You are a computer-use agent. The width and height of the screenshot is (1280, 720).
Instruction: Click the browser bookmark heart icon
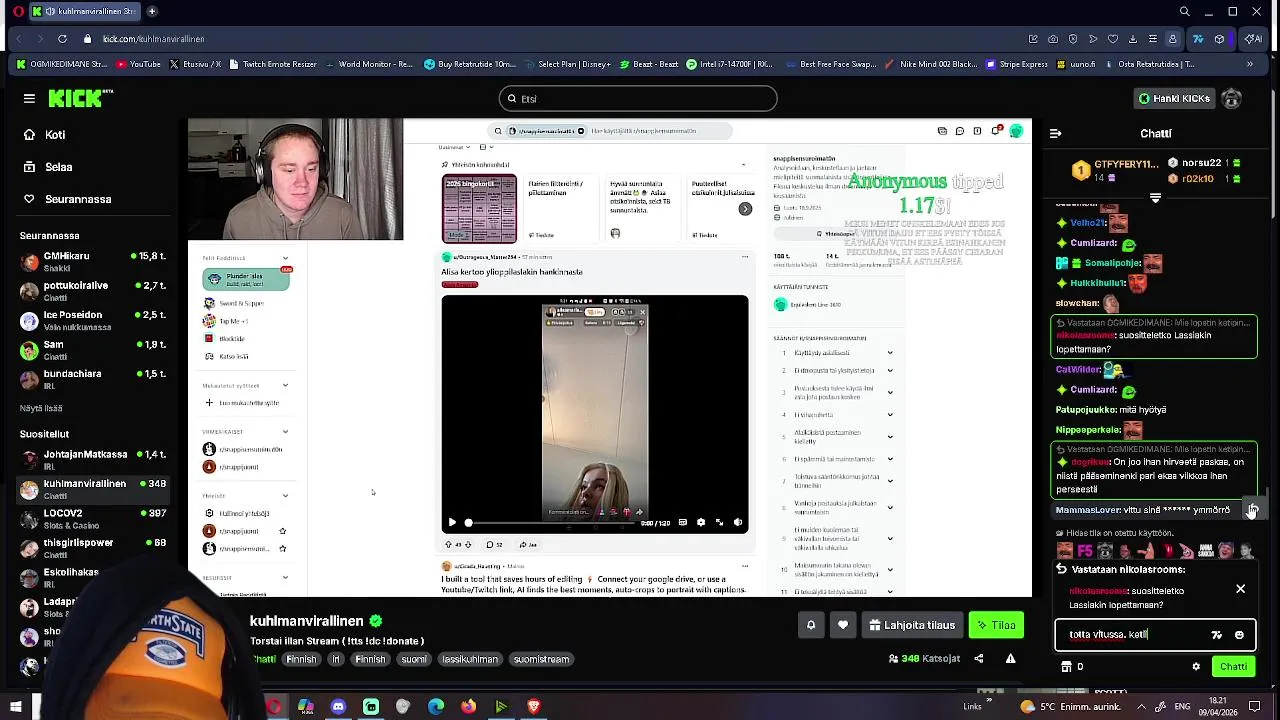(x=1112, y=39)
